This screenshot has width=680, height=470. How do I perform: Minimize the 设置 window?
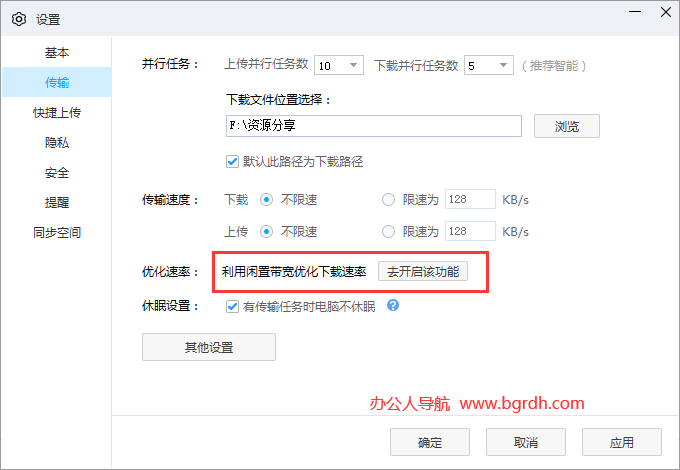[635, 12]
